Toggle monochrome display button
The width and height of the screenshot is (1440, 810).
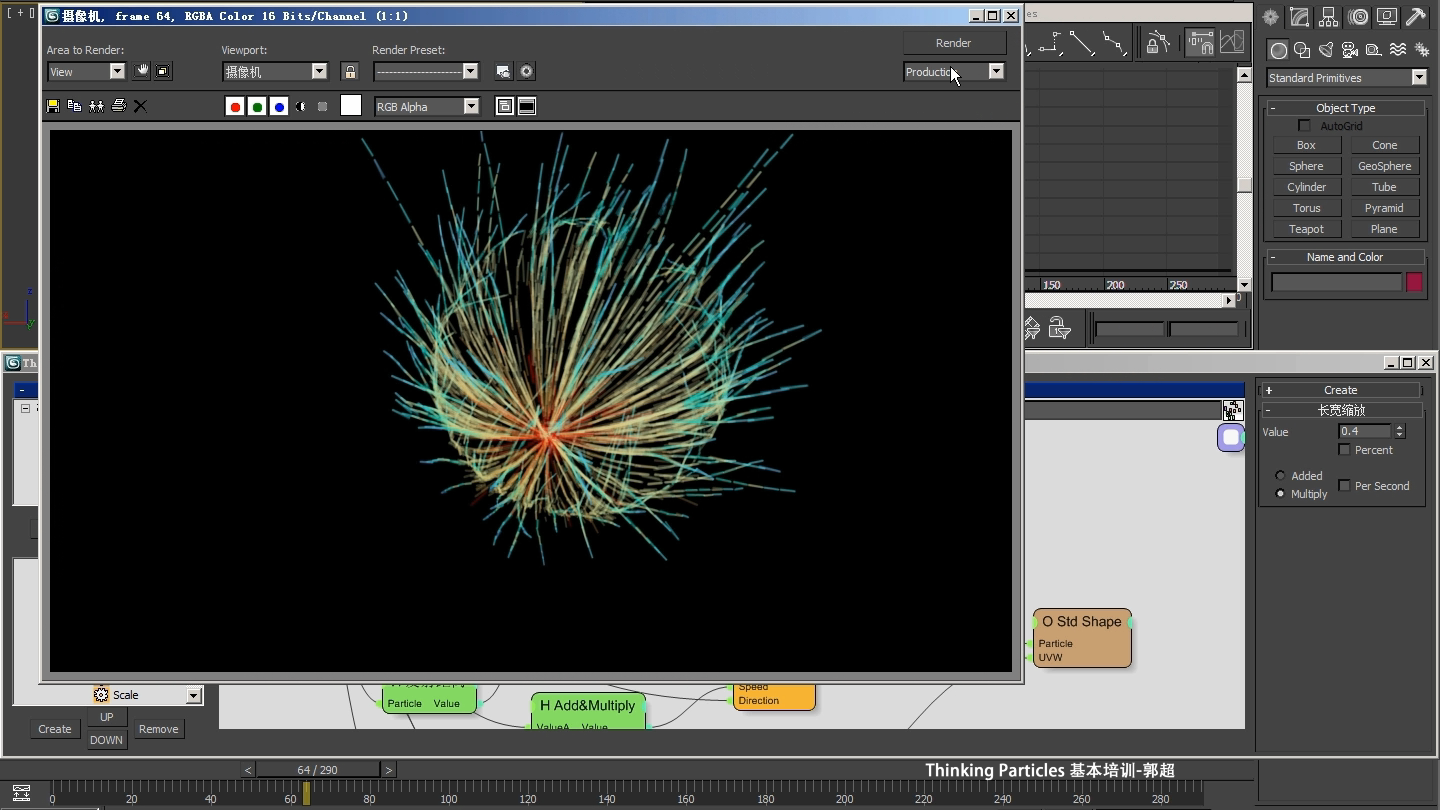pyautogui.click(x=322, y=107)
